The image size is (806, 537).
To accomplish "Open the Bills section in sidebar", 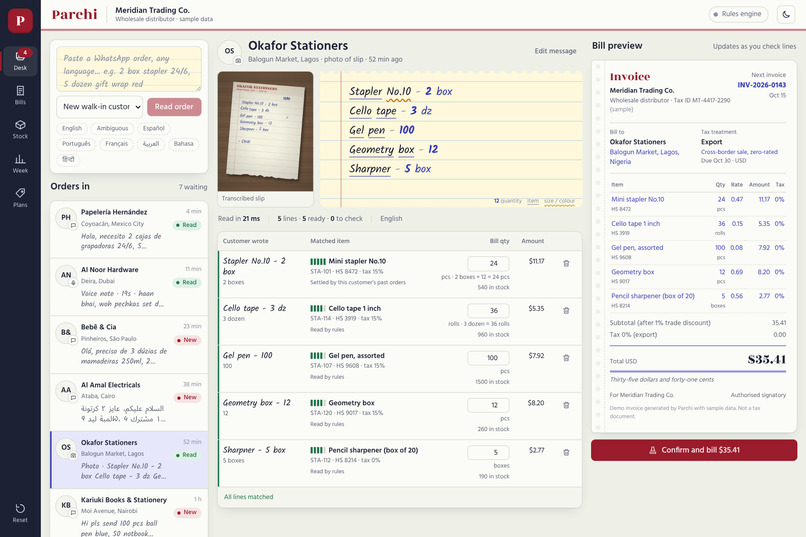I will pyautogui.click(x=20, y=95).
